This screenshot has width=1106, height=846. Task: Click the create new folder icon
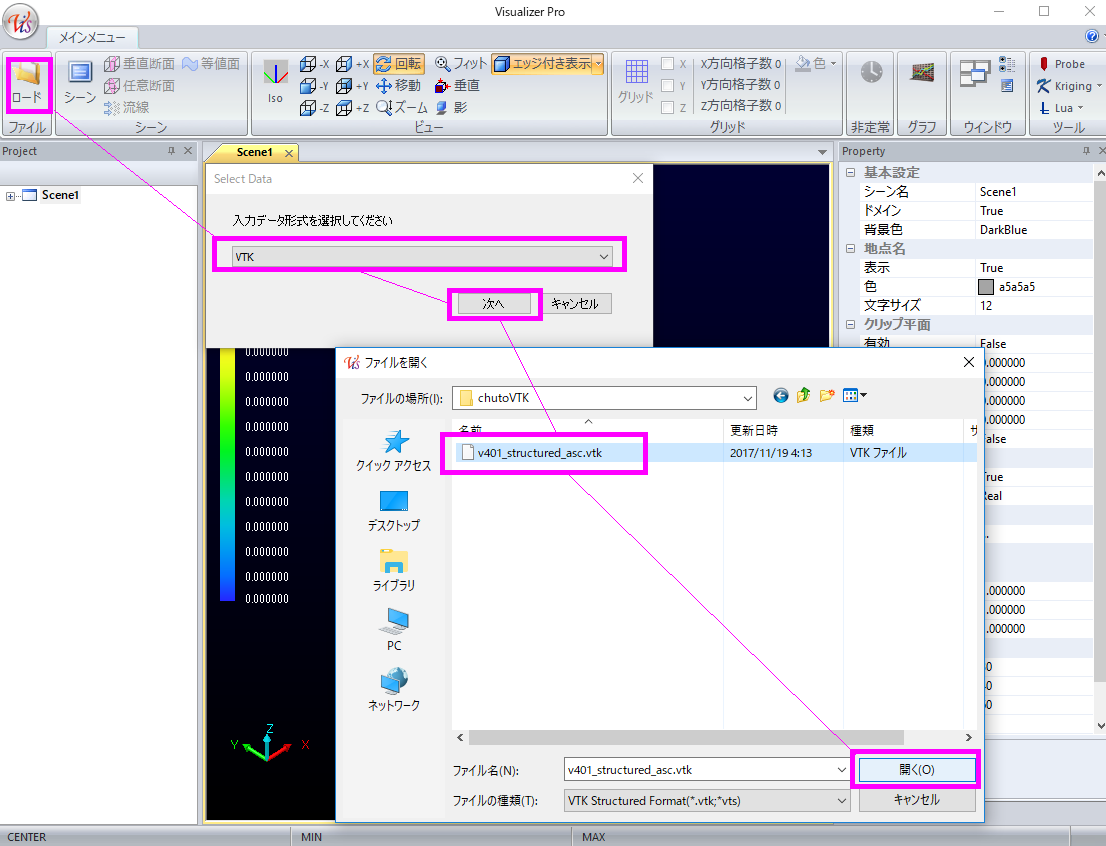(827, 396)
